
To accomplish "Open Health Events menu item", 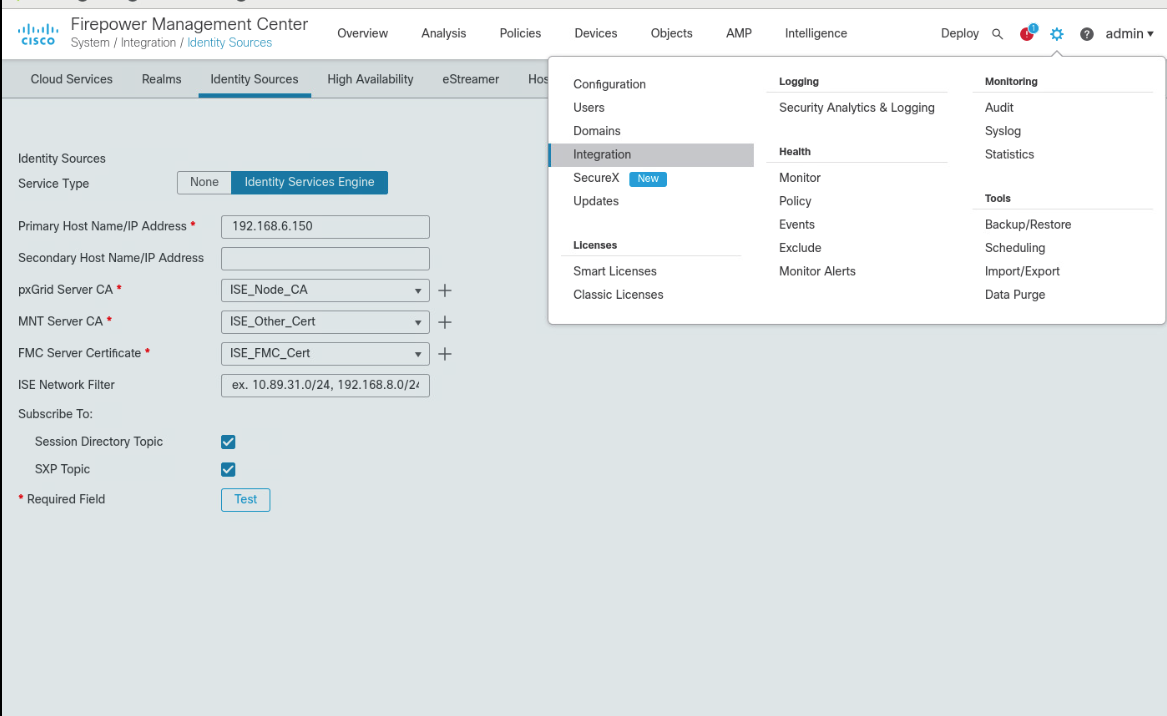I will click(797, 225).
